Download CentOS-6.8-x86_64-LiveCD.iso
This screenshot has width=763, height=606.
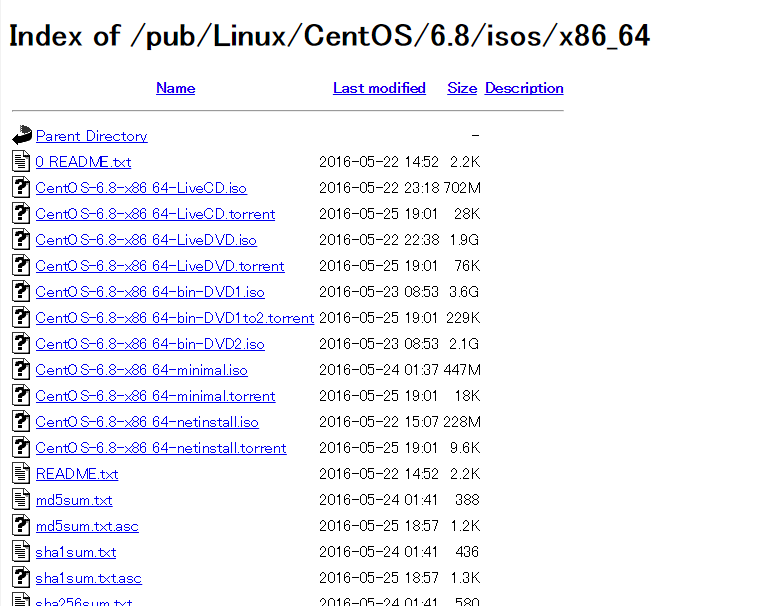141,188
